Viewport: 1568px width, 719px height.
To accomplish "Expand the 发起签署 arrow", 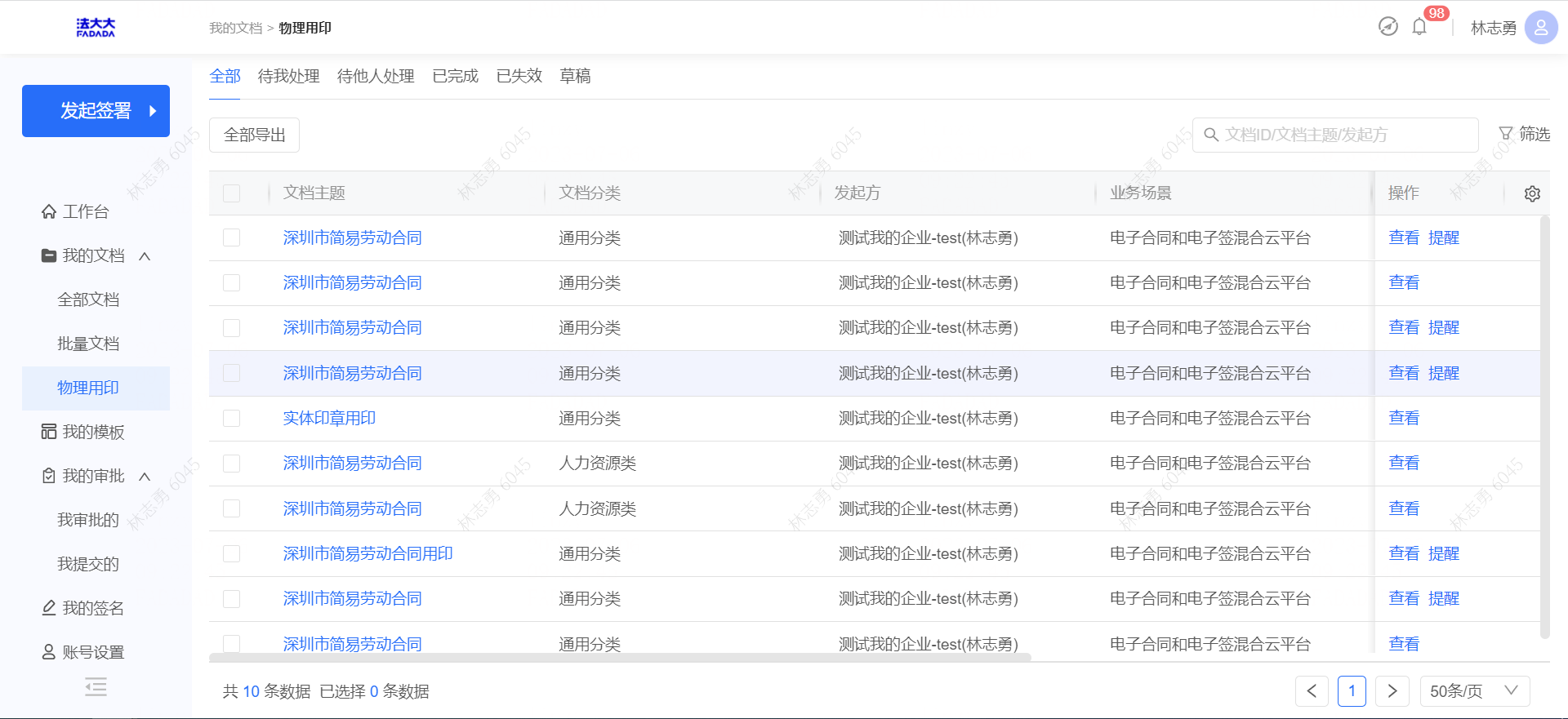I will tap(153, 111).
